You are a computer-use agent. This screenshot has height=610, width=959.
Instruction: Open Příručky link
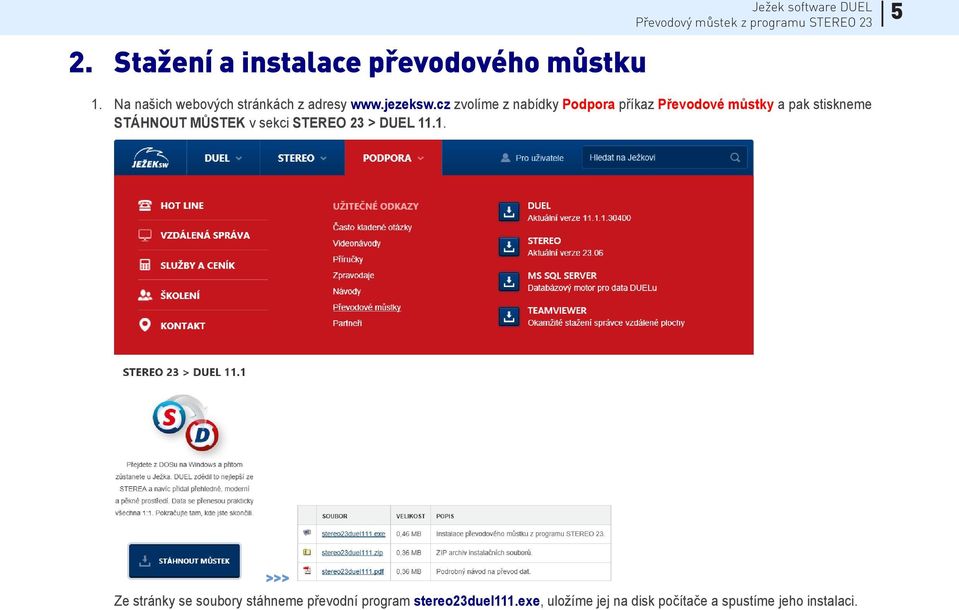(348, 259)
